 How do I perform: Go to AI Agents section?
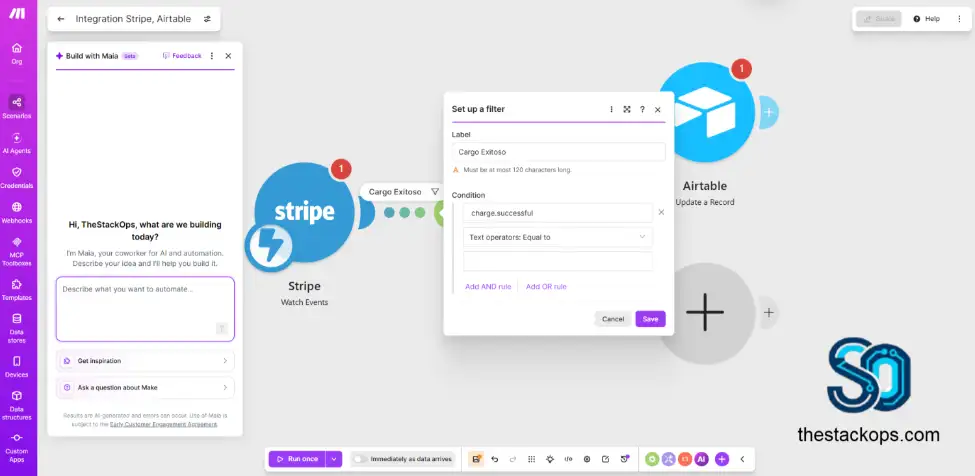(x=17, y=142)
